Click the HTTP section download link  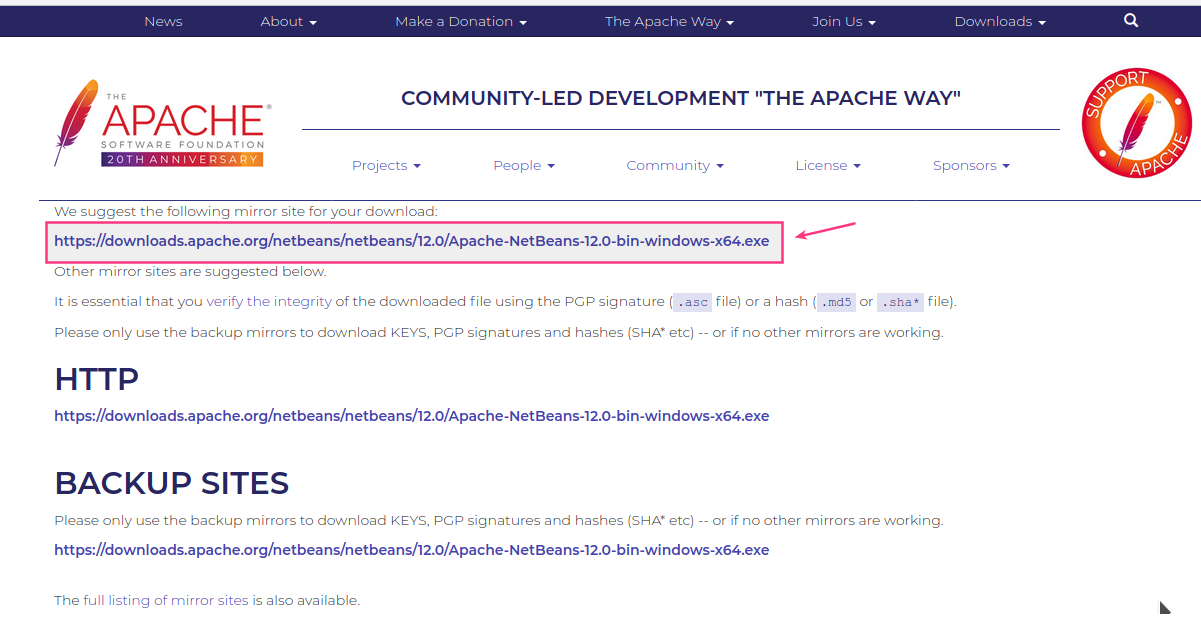tap(411, 416)
